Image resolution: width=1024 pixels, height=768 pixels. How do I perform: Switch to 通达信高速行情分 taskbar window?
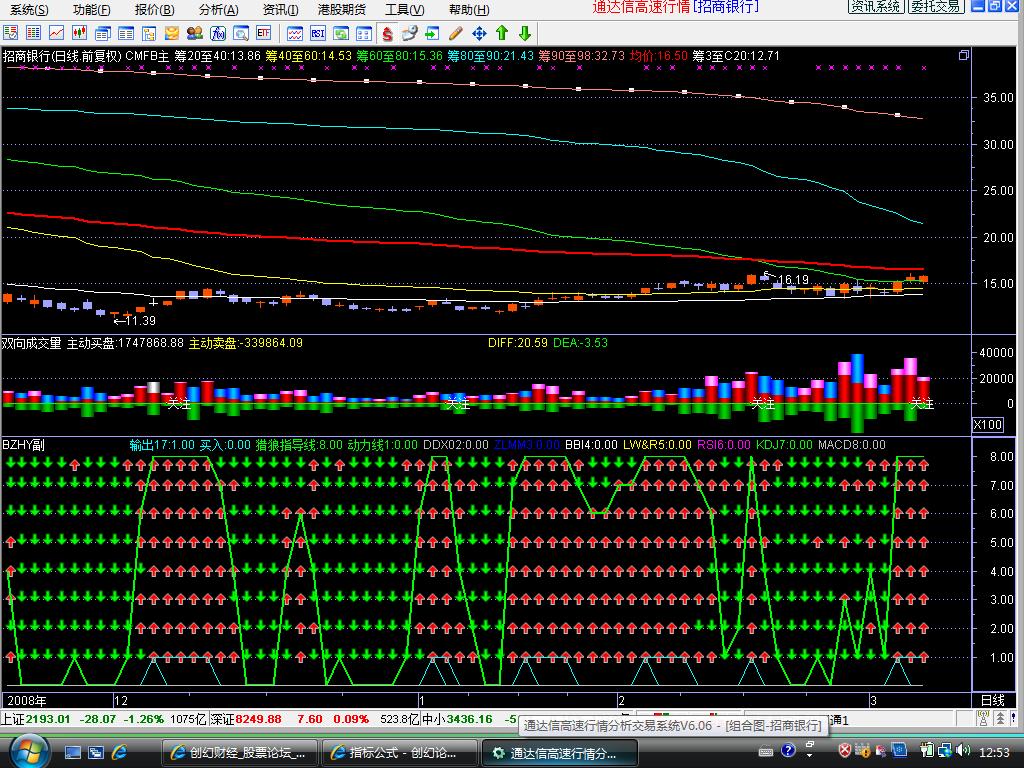(x=559, y=753)
